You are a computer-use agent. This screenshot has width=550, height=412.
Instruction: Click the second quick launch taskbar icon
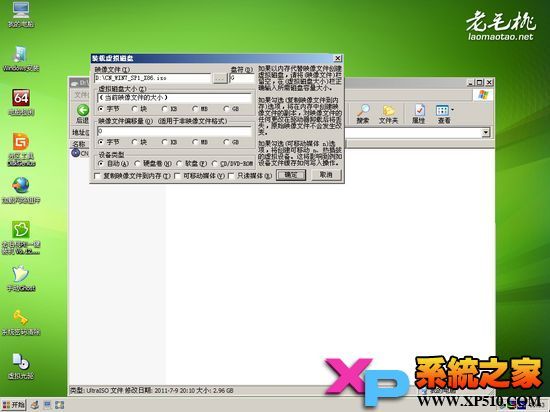point(47,405)
